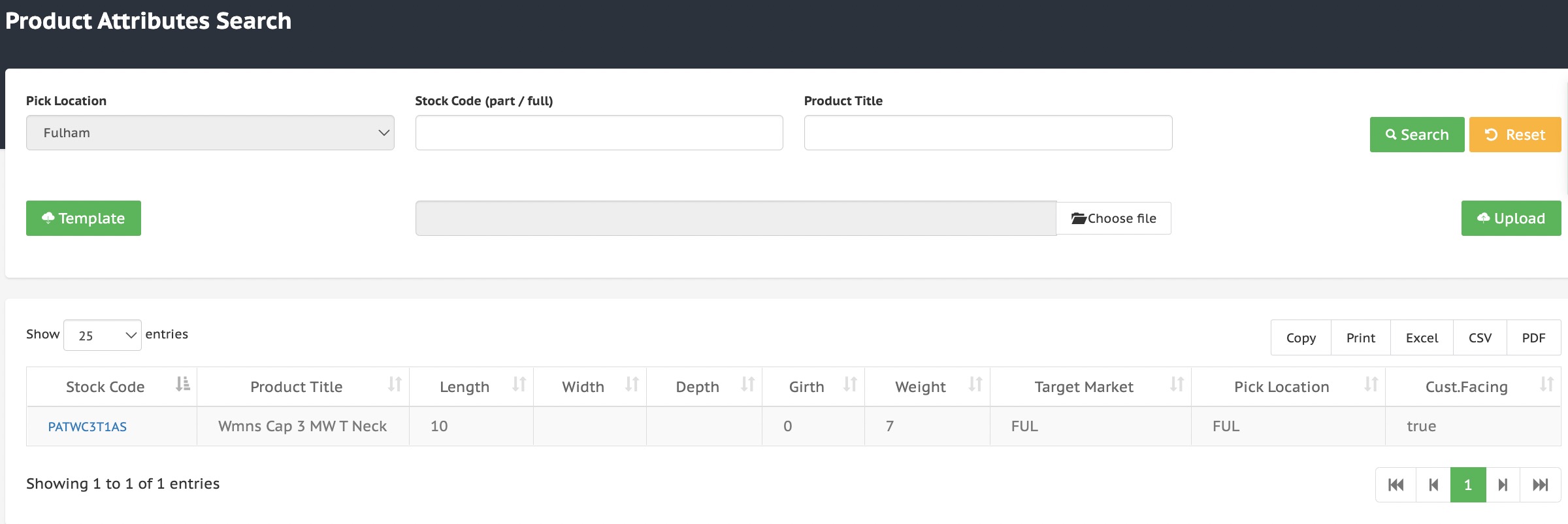The image size is (1568, 524).
Task: Click the green Search button
Action: pos(1417,135)
